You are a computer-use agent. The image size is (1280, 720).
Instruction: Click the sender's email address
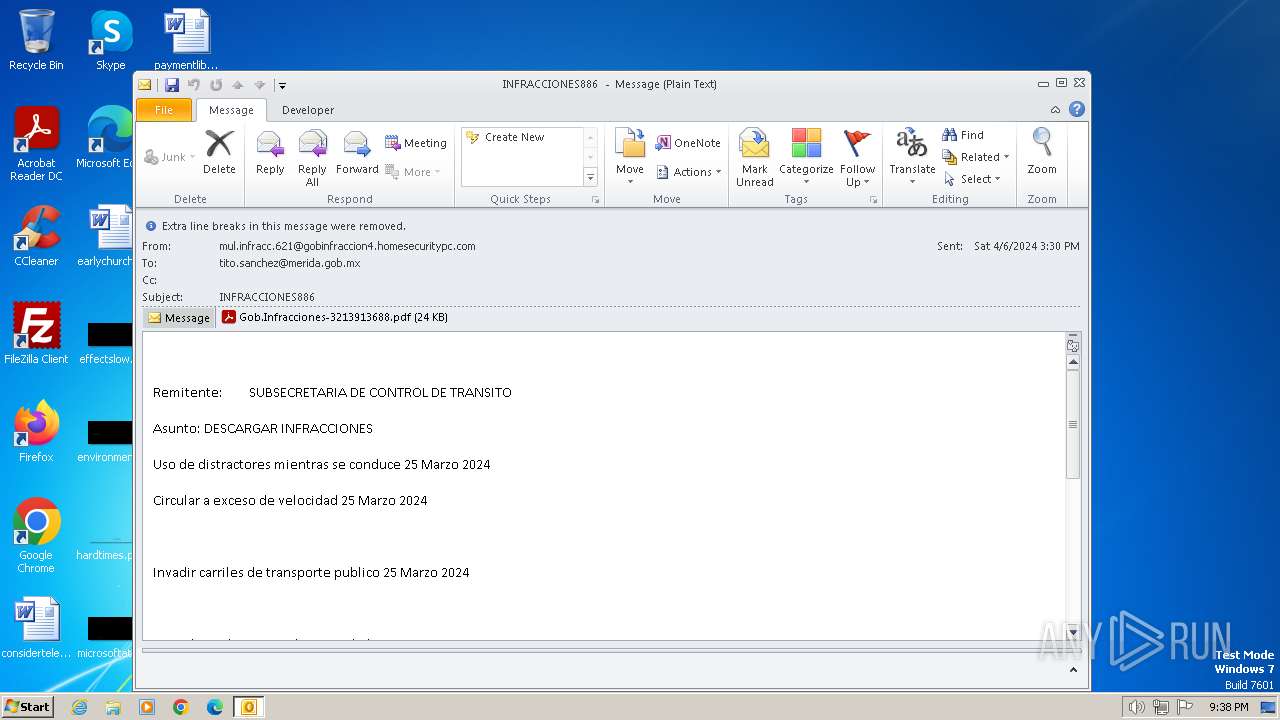[x=347, y=246]
